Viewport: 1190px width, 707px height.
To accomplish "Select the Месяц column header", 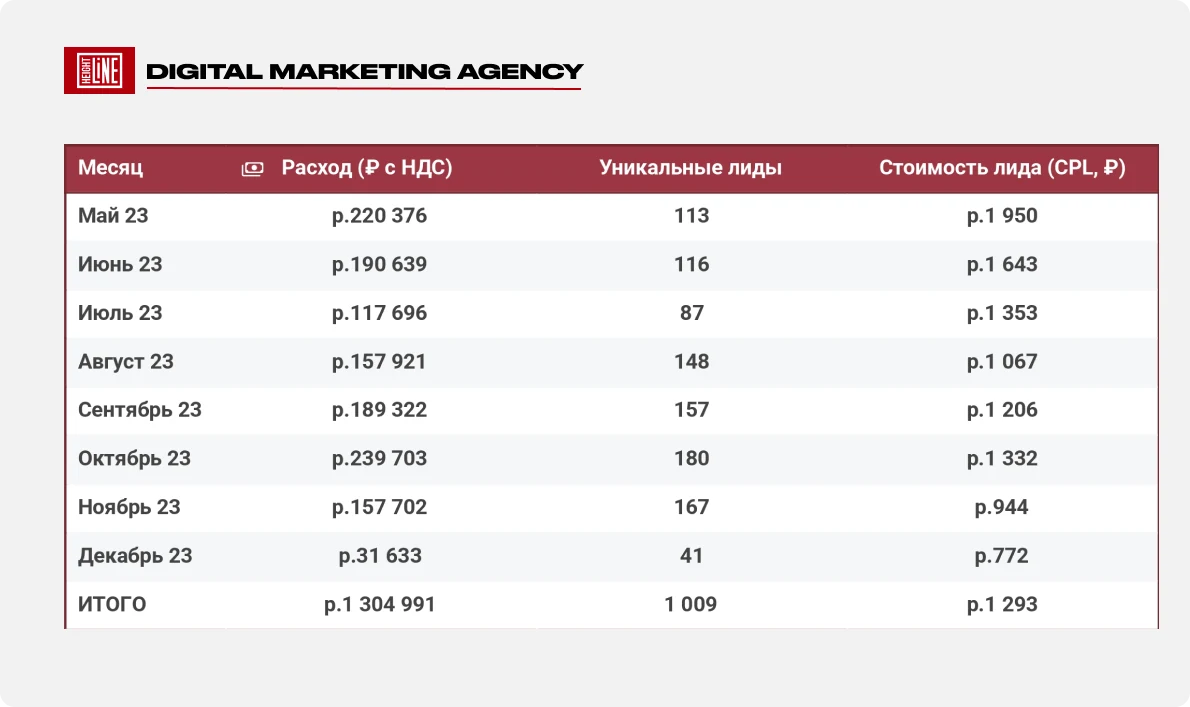I will [x=110, y=168].
